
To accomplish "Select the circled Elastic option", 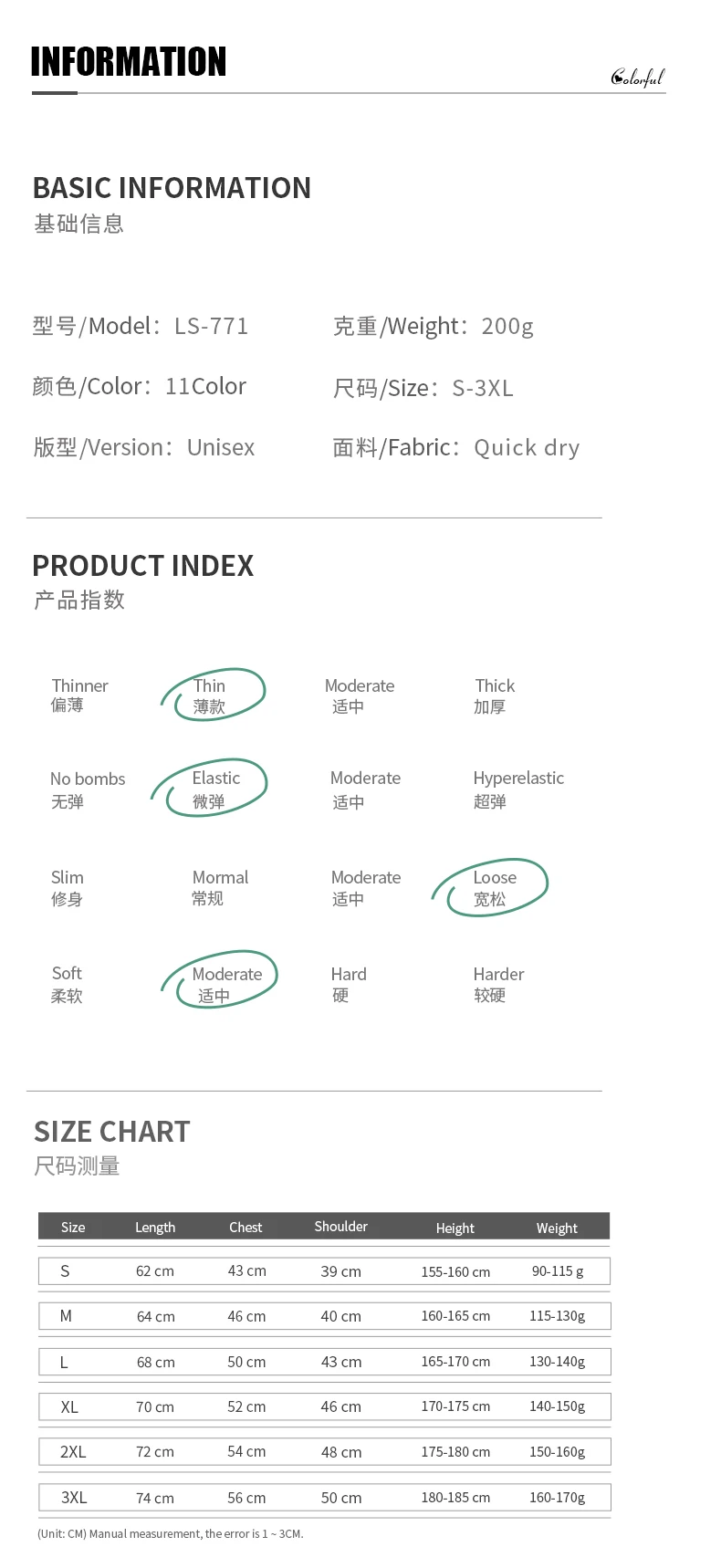I will click(x=215, y=789).
